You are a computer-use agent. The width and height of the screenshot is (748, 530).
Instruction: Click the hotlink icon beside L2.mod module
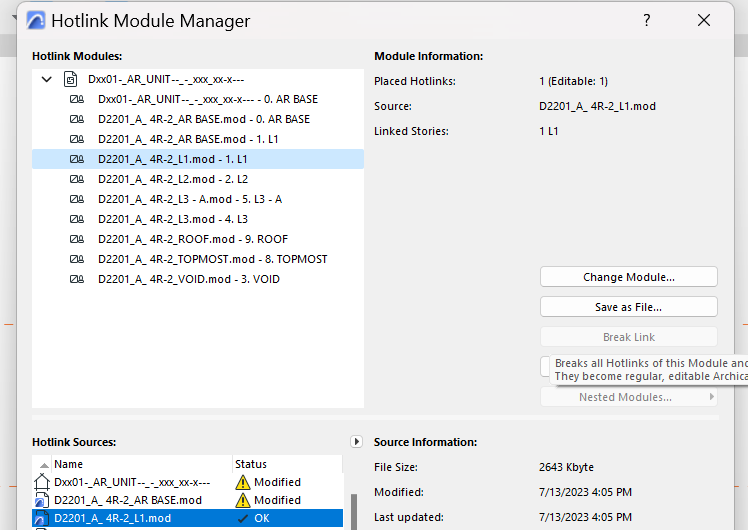tap(76, 179)
